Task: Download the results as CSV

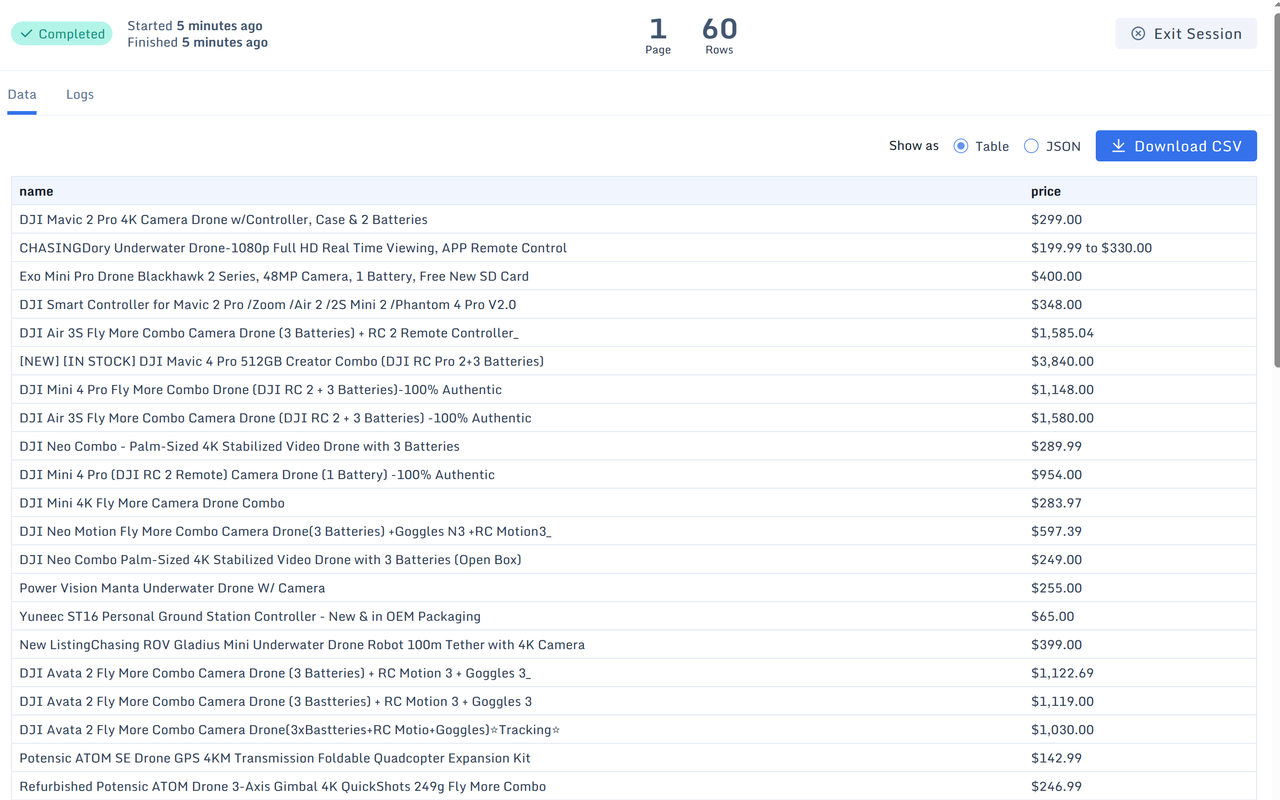Action: point(1176,146)
